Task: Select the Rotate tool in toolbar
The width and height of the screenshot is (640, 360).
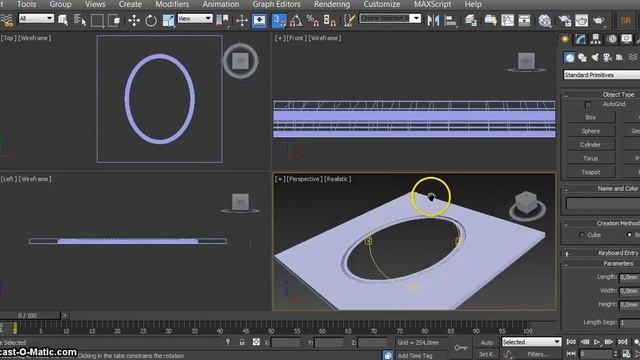Action: (x=151, y=20)
